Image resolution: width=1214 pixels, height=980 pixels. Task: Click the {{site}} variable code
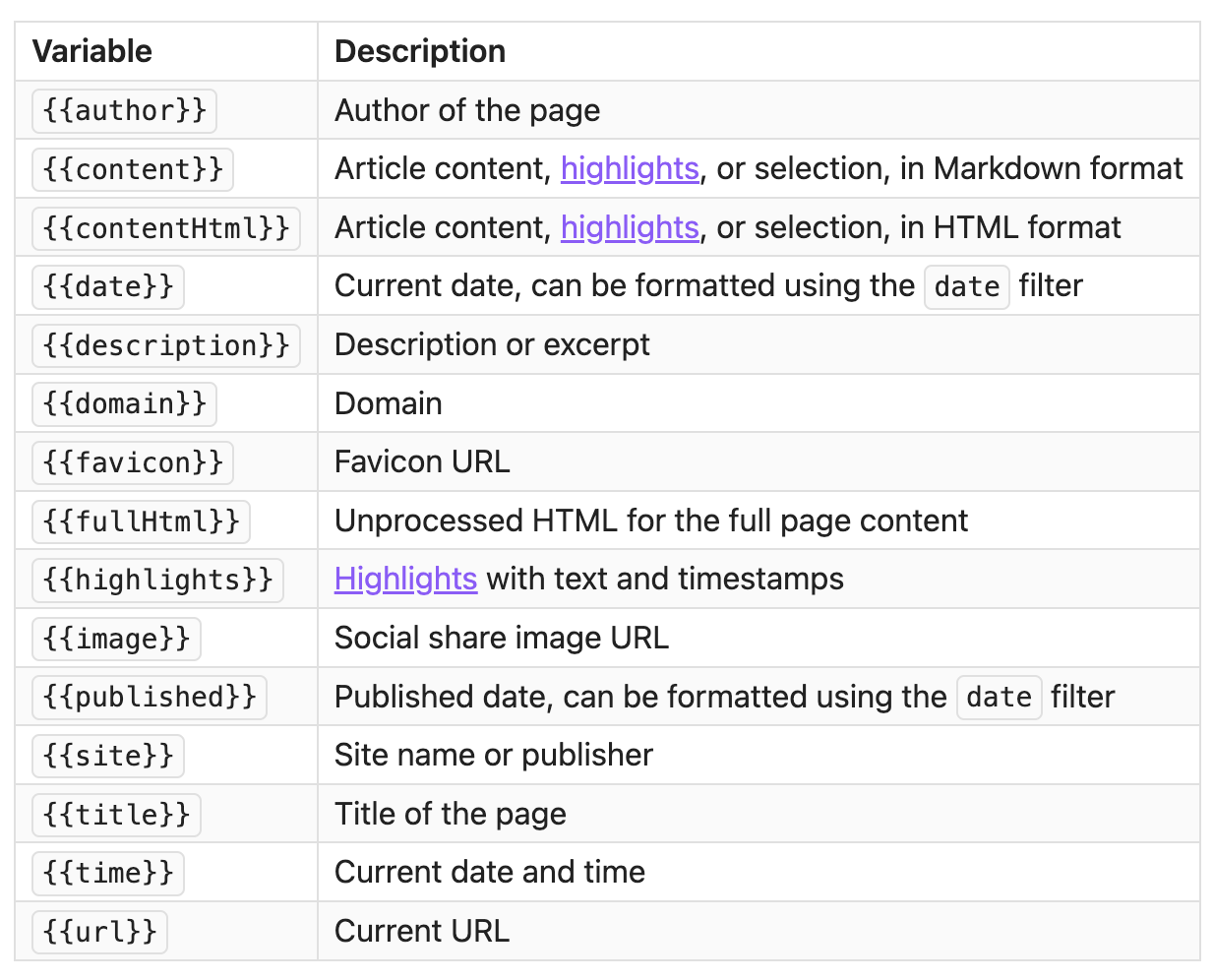click(108, 756)
